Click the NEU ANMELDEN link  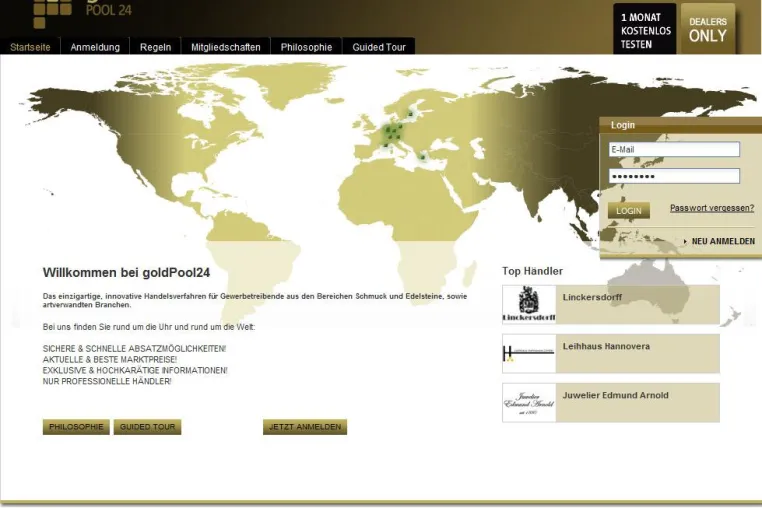tap(723, 241)
